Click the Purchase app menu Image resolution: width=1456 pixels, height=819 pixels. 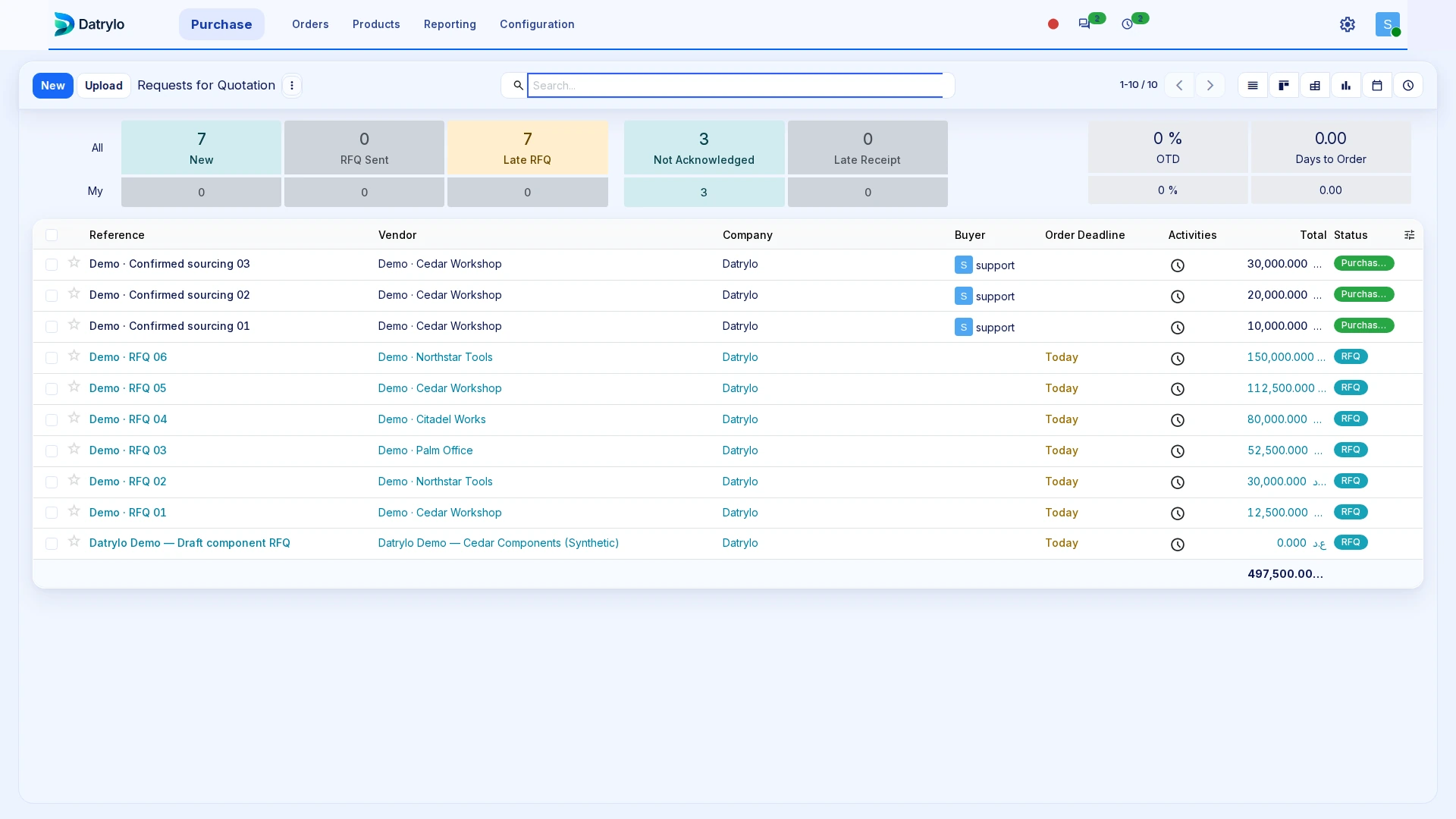pos(221,24)
